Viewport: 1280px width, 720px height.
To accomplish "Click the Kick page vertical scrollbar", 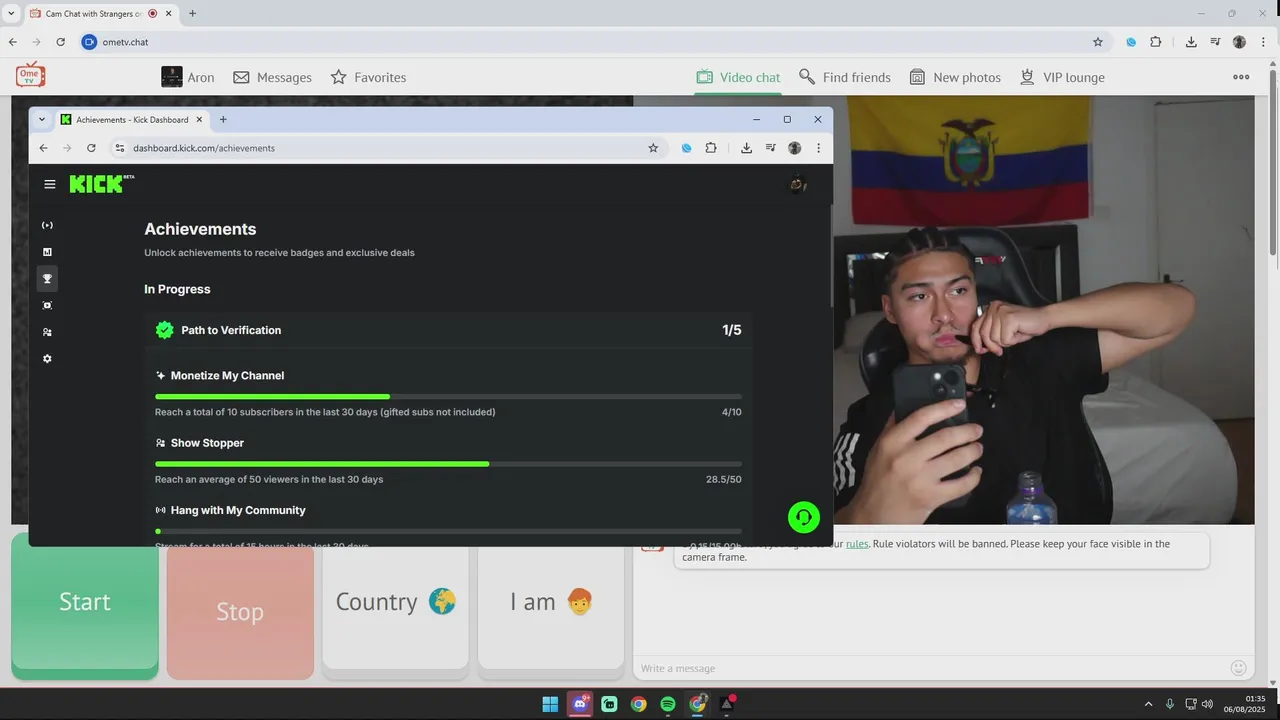I will 830,255.
